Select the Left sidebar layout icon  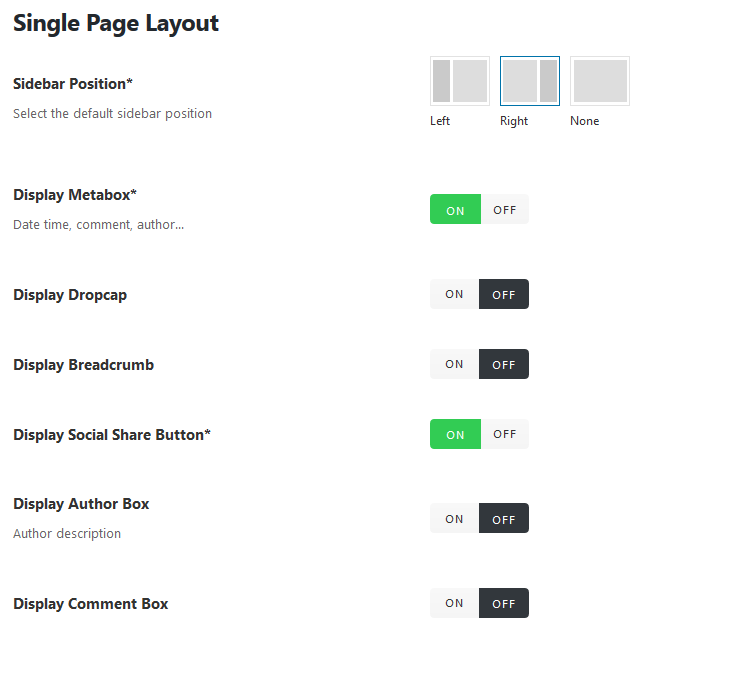pyautogui.click(x=460, y=81)
